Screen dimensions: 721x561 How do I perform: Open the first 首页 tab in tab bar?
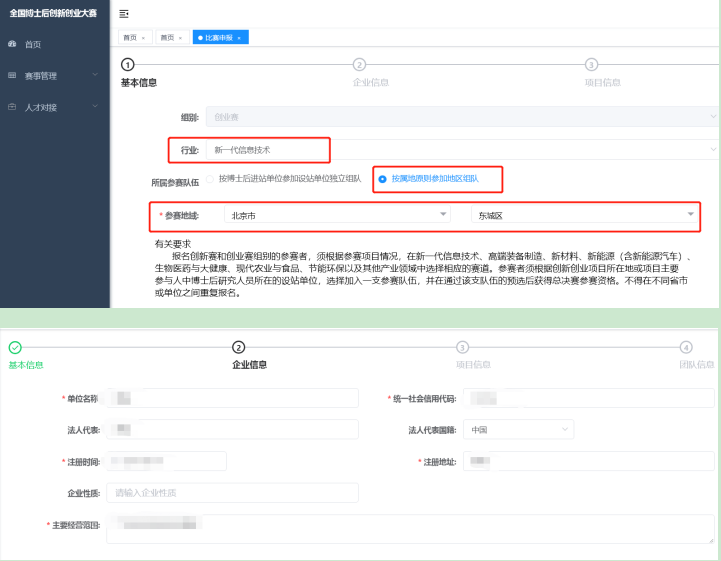point(130,38)
